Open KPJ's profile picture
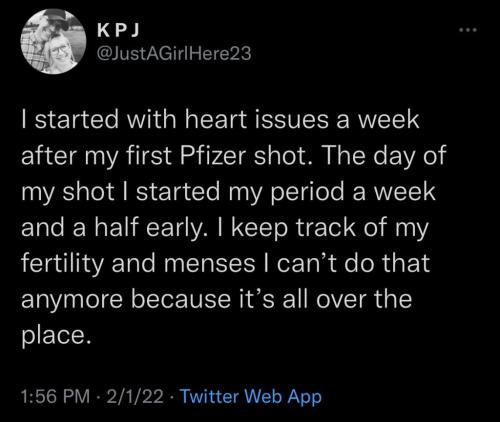Image resolution: width=500 pixels, height=422 pixels. (x=53, y=41)
